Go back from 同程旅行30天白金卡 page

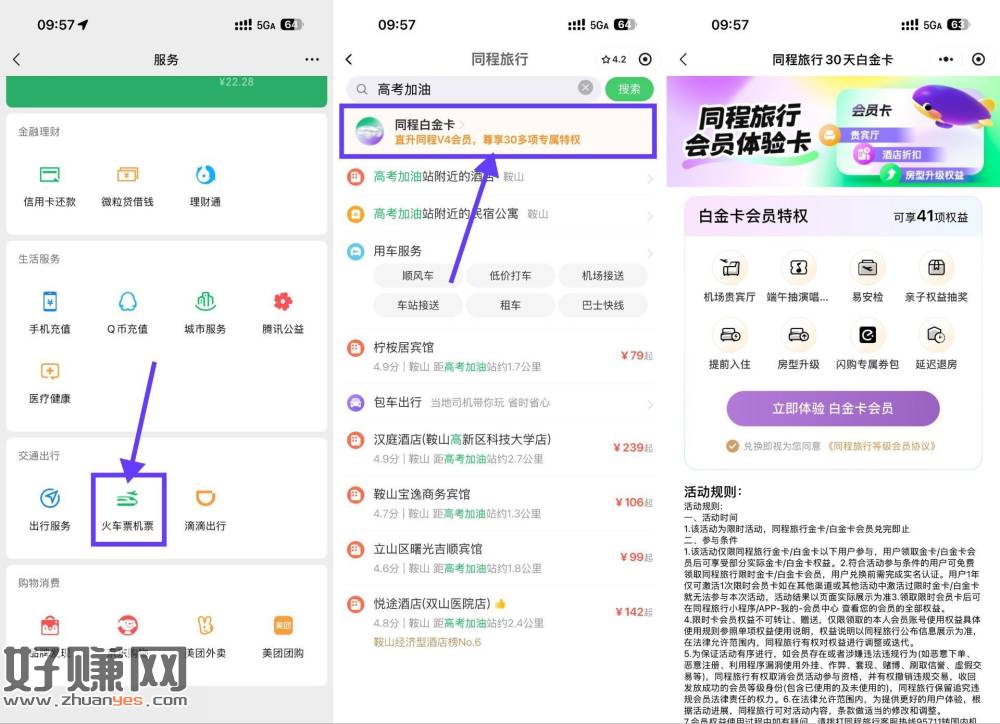pos(683,59)
